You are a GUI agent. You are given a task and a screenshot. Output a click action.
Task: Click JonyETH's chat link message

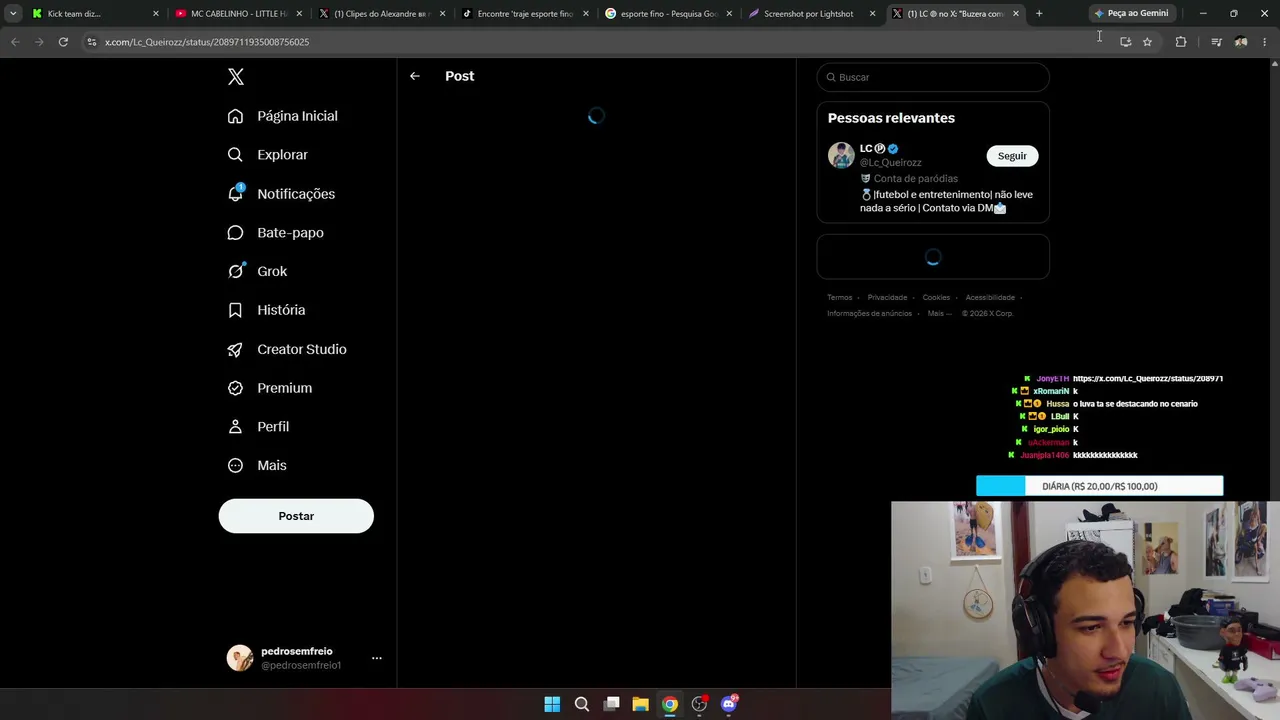[1148, 379]
